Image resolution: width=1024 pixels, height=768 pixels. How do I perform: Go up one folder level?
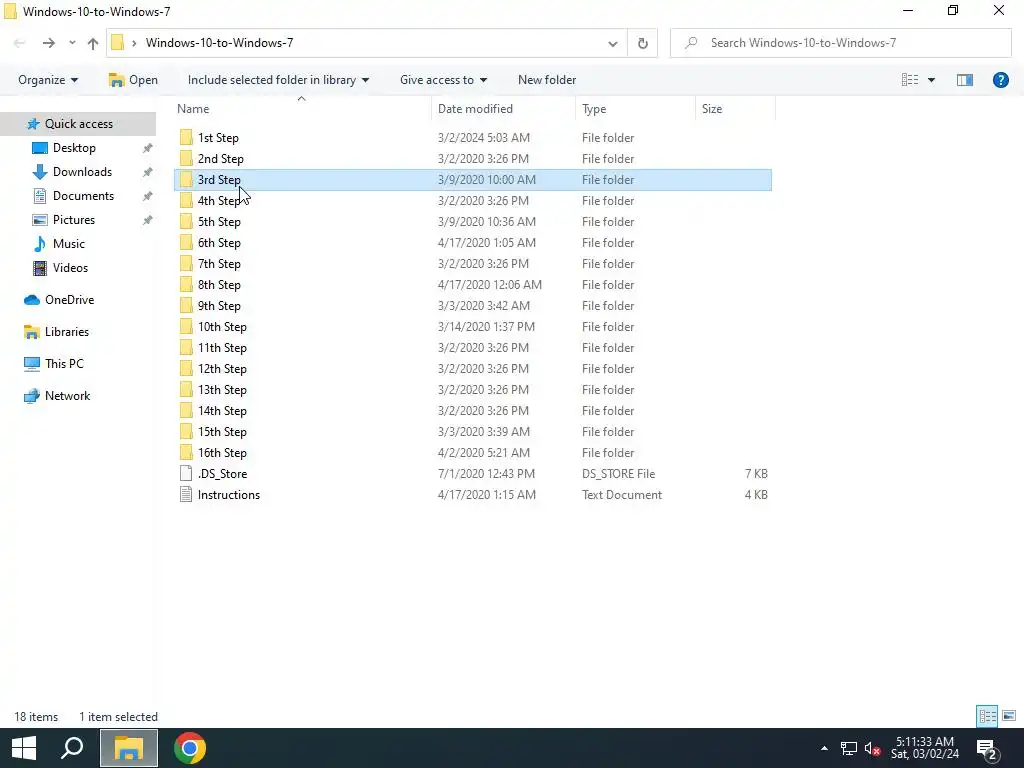click(93, 43)
